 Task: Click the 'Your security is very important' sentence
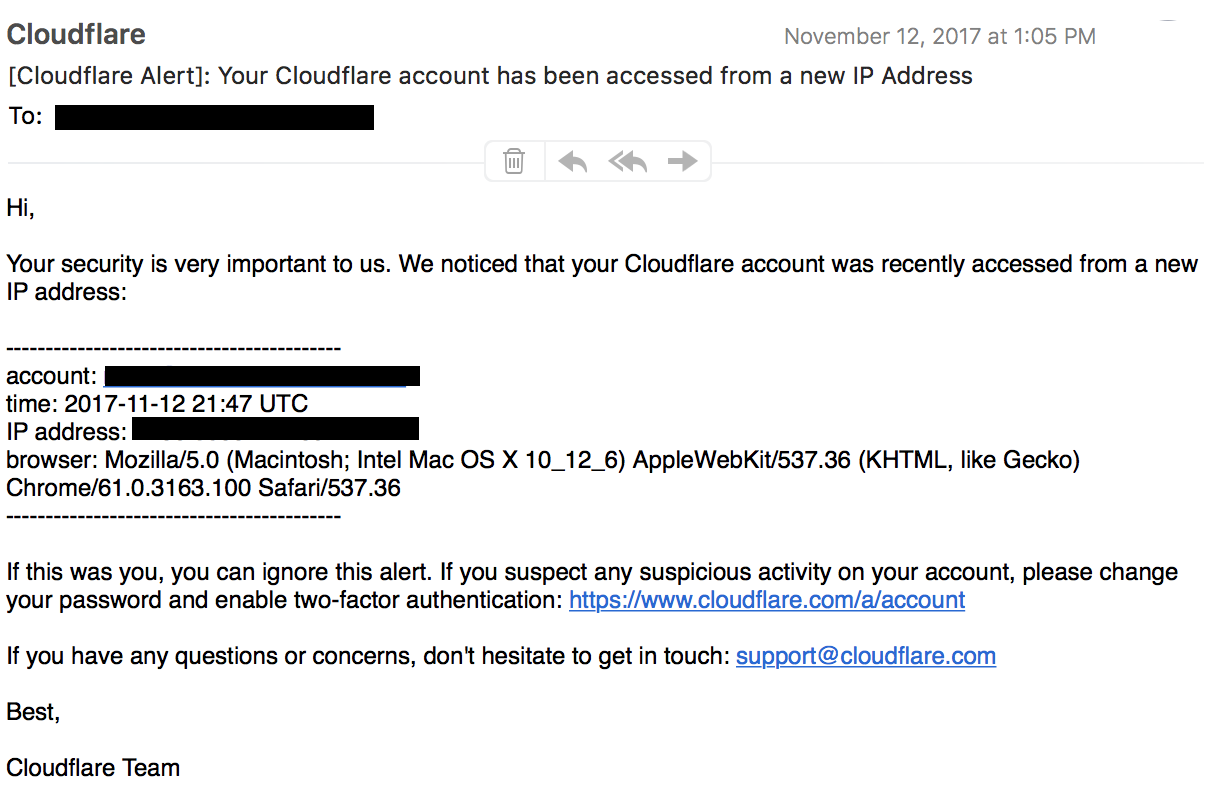[602, 278]
